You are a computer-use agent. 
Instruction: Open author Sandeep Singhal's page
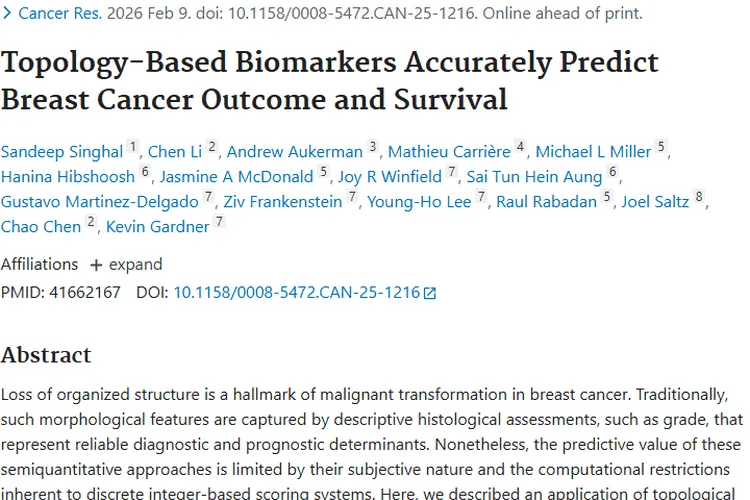(62, 152)
